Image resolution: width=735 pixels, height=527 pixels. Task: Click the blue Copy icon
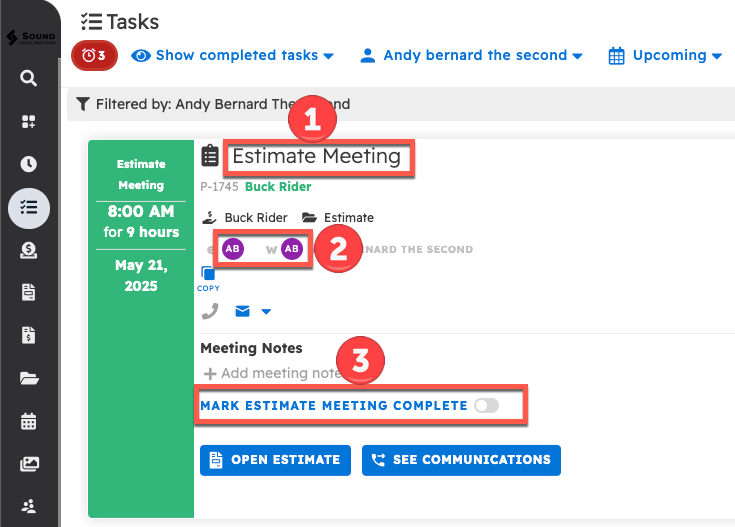pyautogui.click(x=208, y=275)
